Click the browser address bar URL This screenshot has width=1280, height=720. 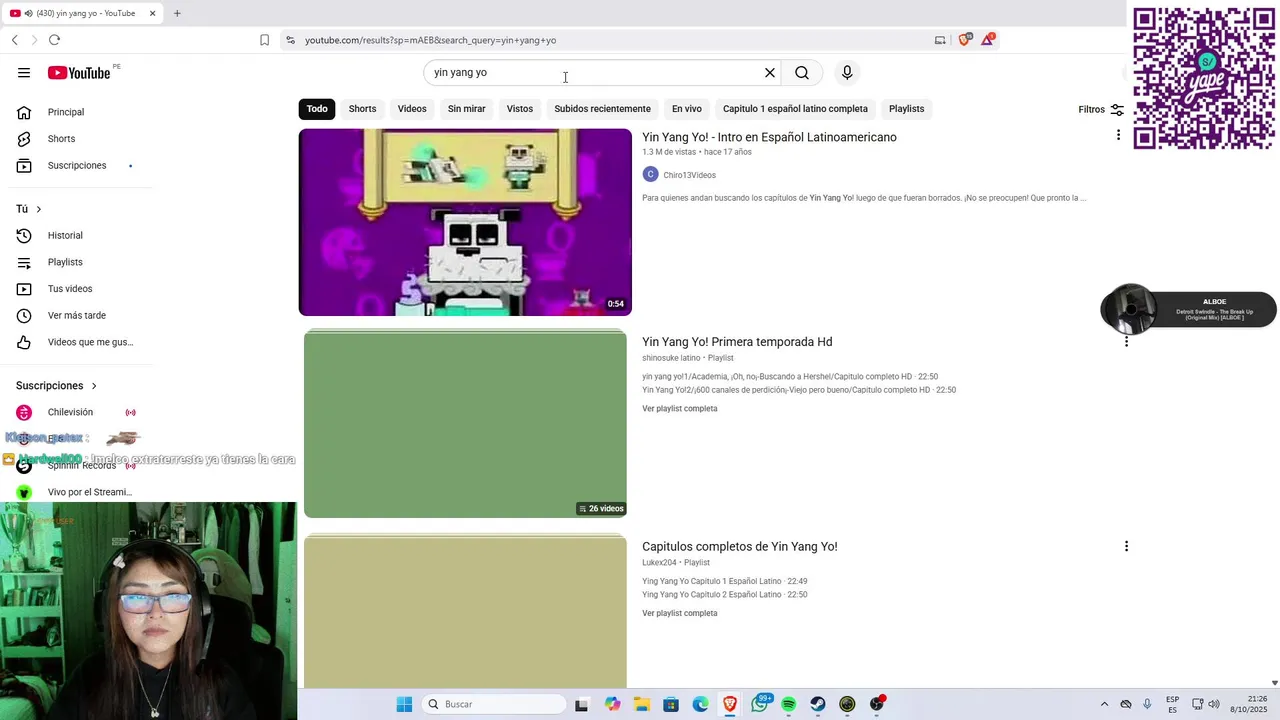(430, 40)
